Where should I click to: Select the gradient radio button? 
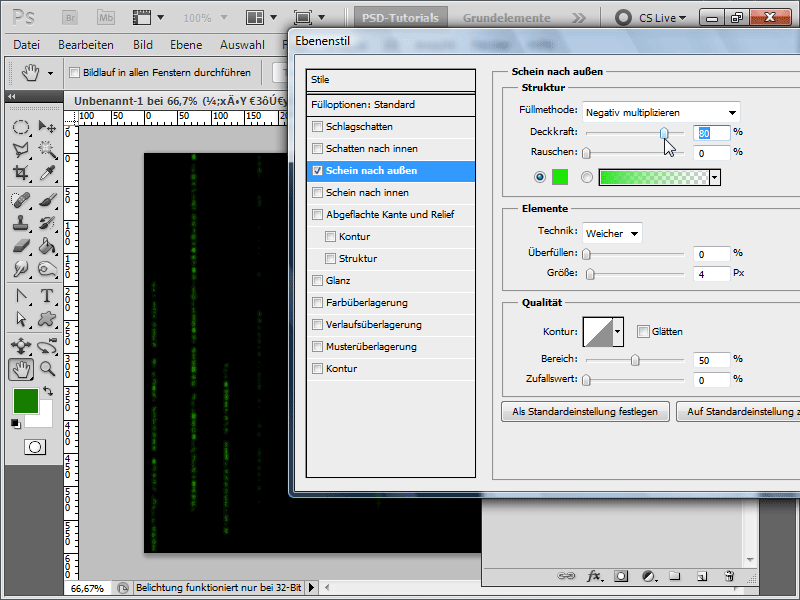click(x=587, y=177)
